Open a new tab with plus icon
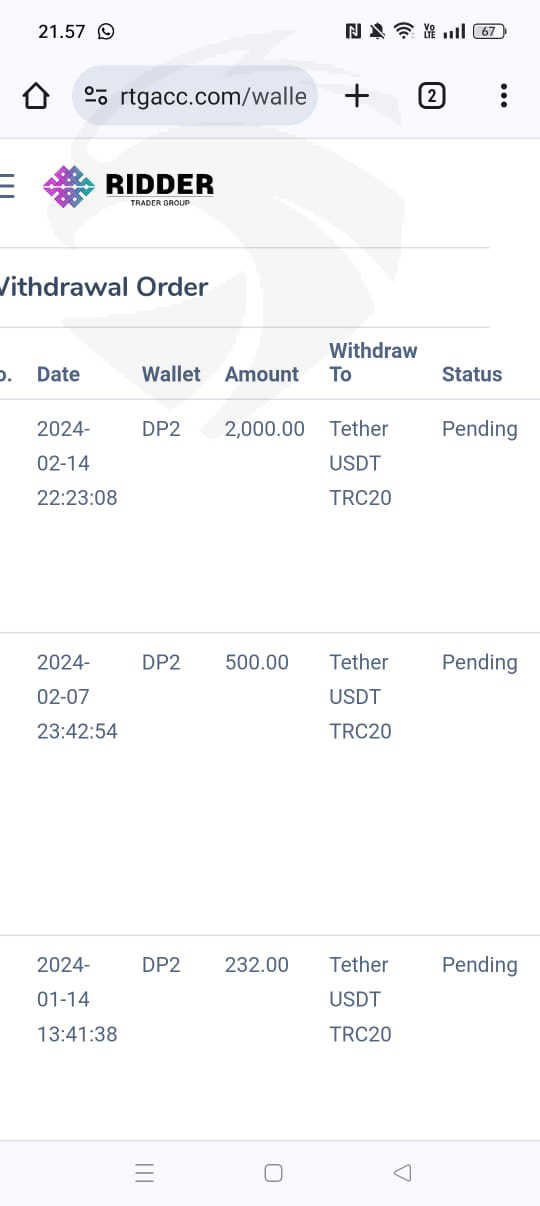The width and height of the screenshot is (540, 1206). 357,96
